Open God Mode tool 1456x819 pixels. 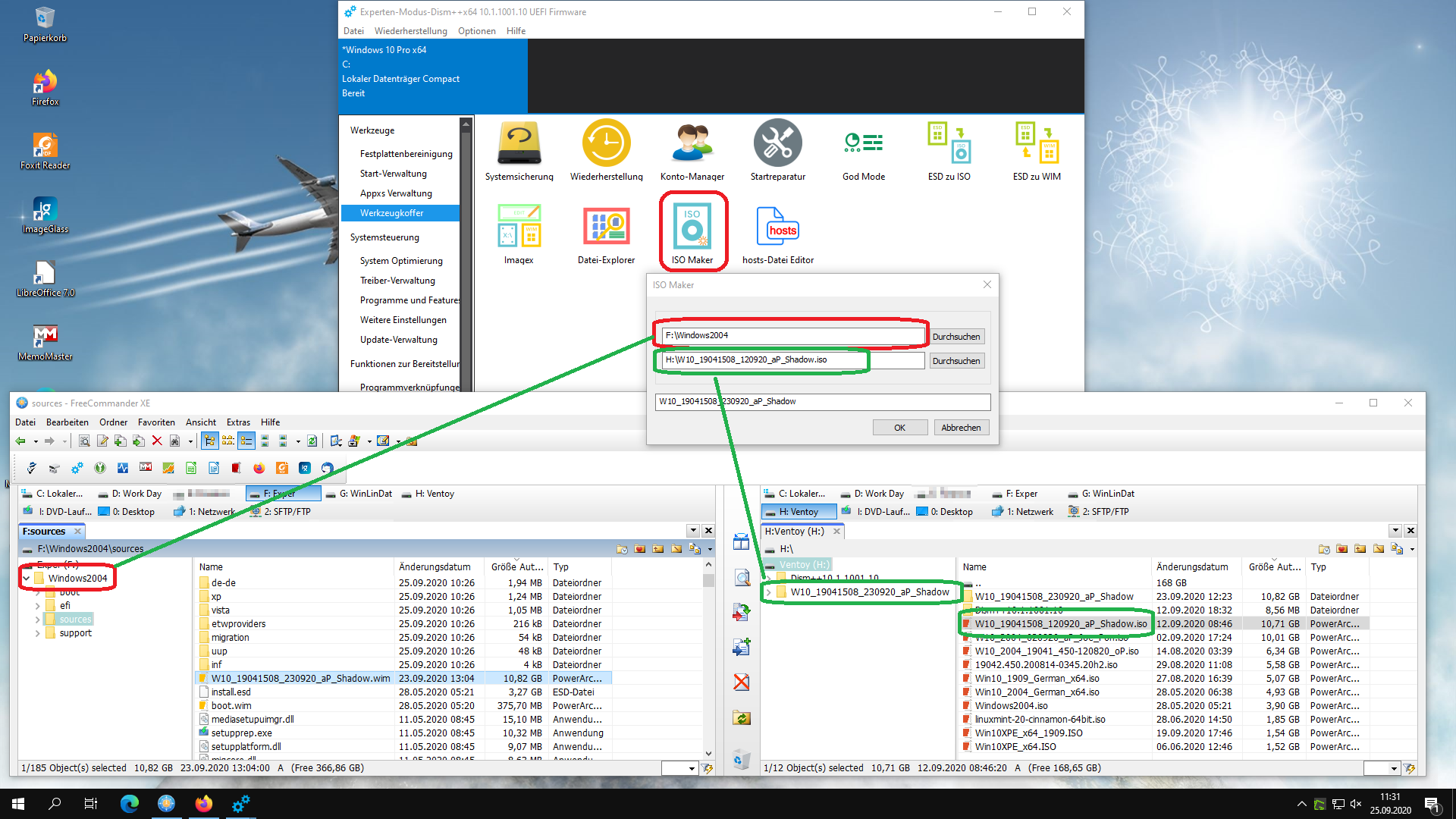point(863,146)
